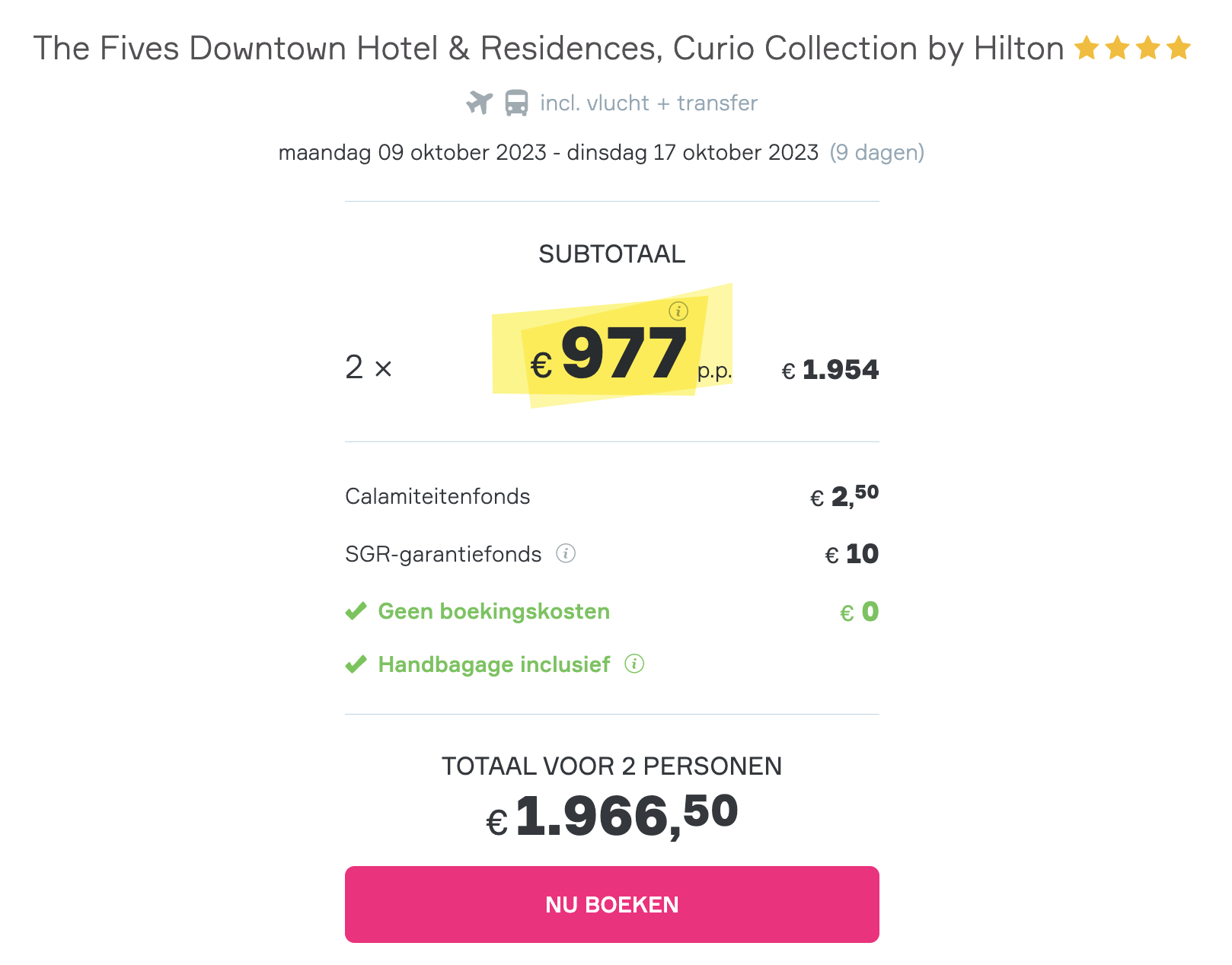Viewport: 1232px width, 965px height.
Task: Click the airplane flight icon
Action: [x=480, y=103]
